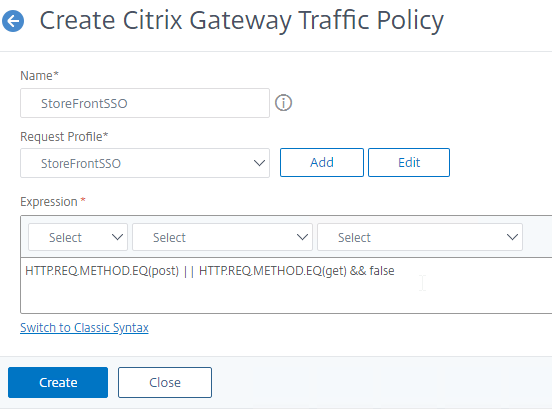Click the Name field label

pyautogui.click(x=39, y=76)
